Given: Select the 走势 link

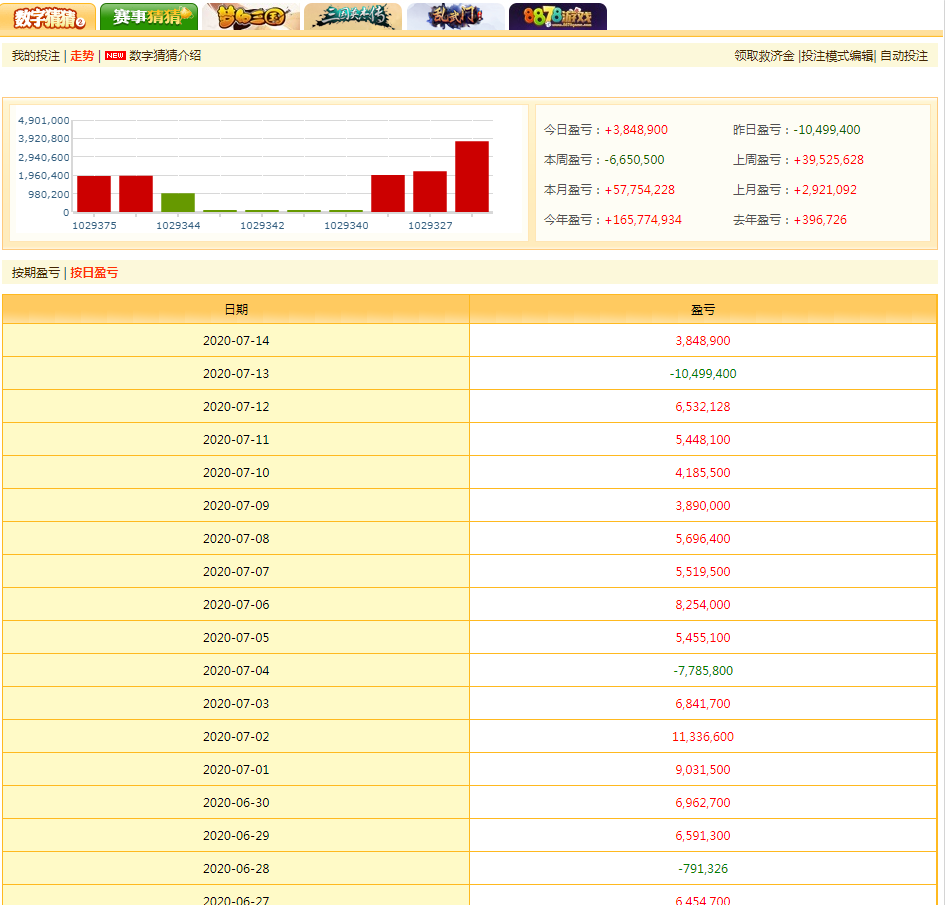Looking at the screenshot, I should [x=82, y=56].
